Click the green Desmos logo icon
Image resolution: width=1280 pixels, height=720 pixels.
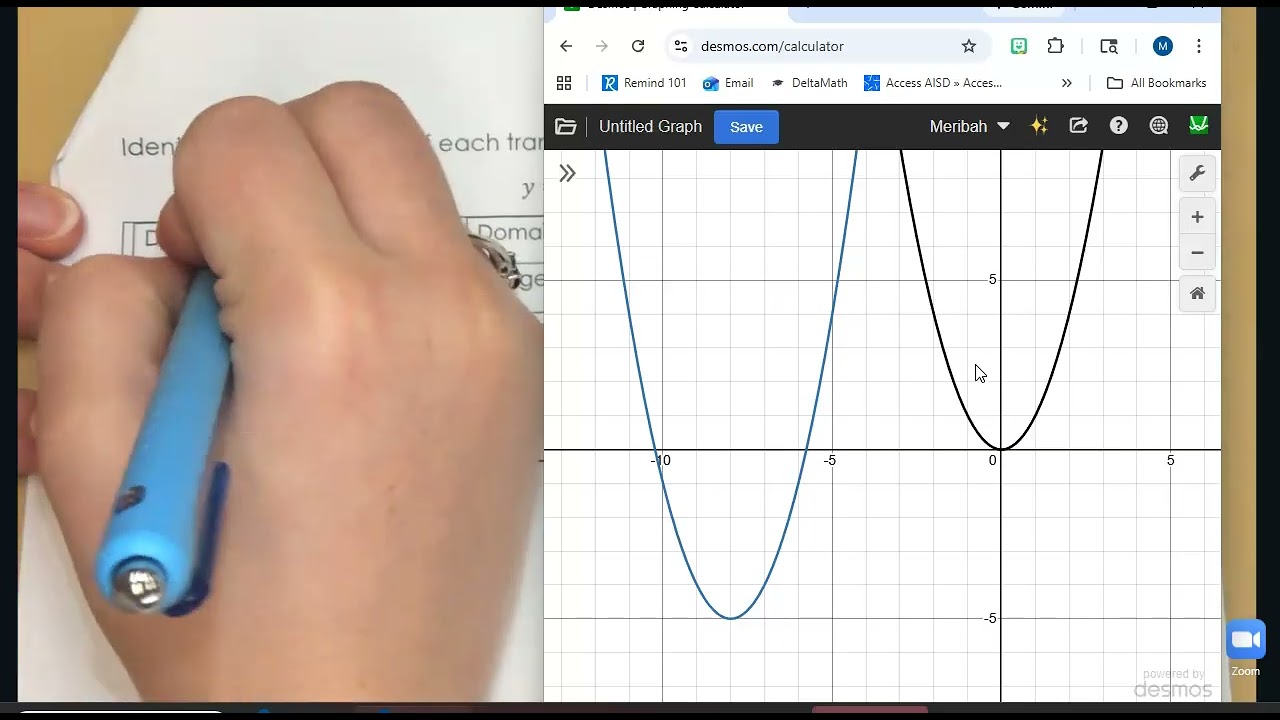1198,125
